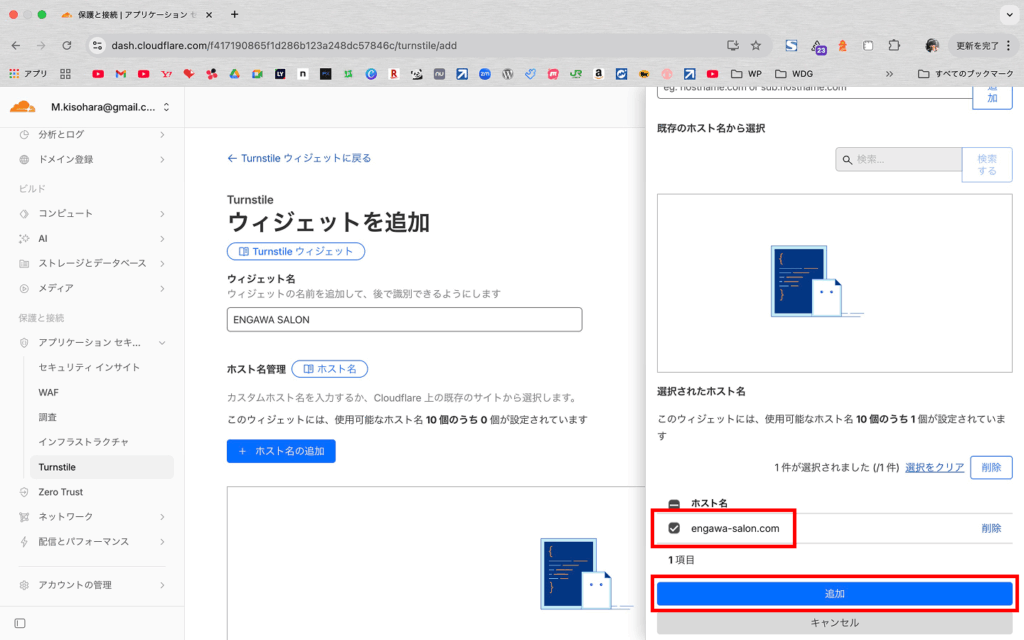Expand the ストレージとデータベース section
1024x640 pixels.
tap(92, 263)
